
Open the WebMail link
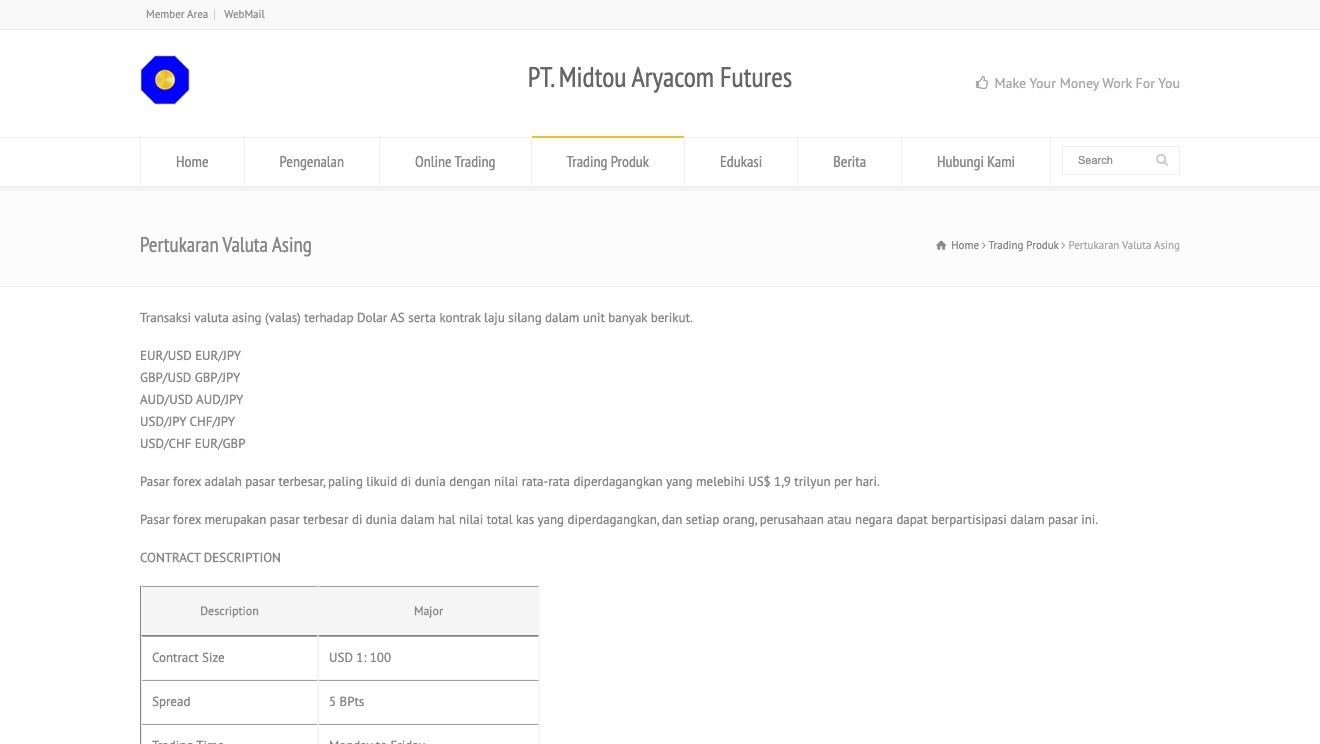244,14
